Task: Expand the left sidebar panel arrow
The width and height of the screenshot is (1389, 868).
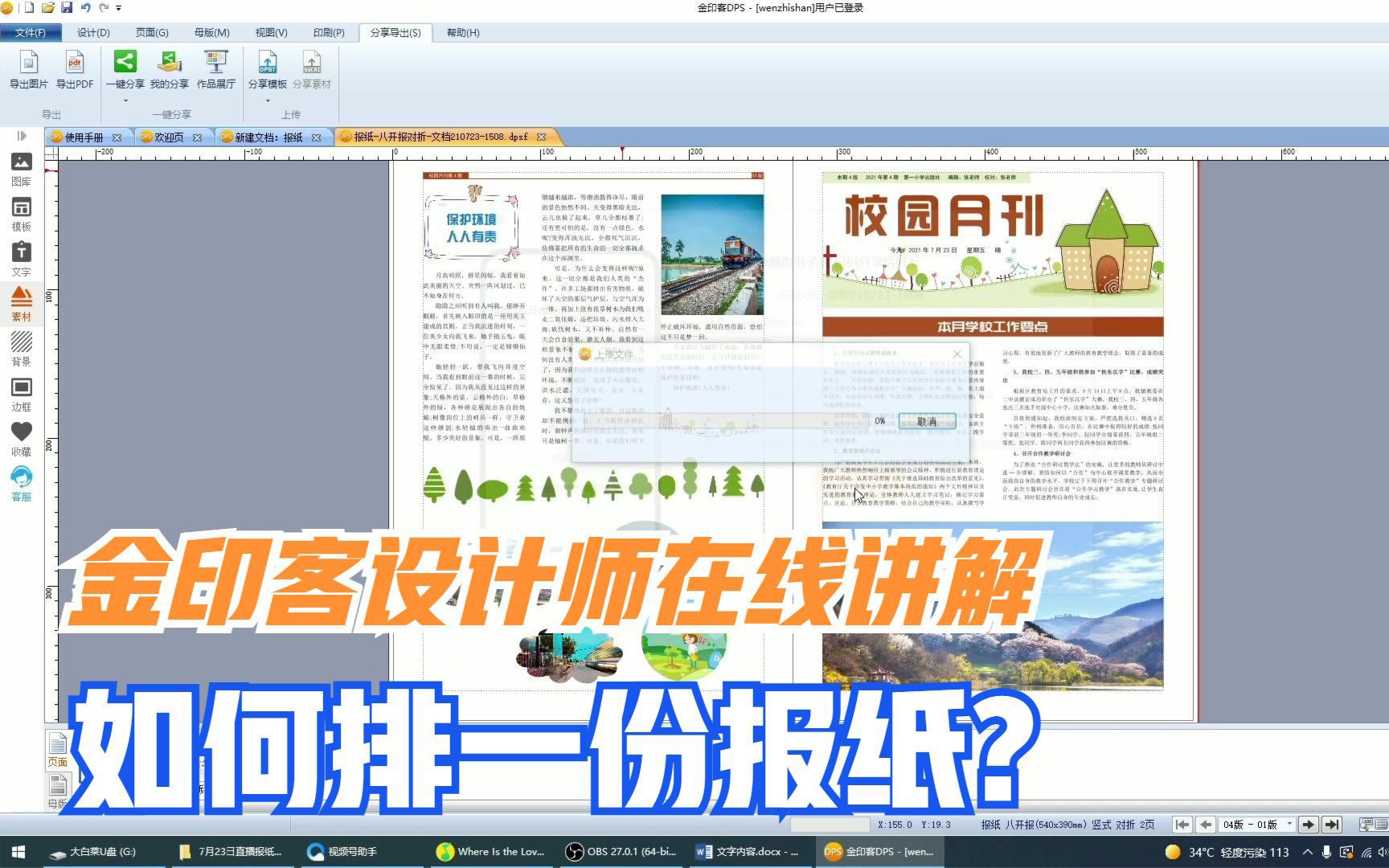Action: (22, 136)
